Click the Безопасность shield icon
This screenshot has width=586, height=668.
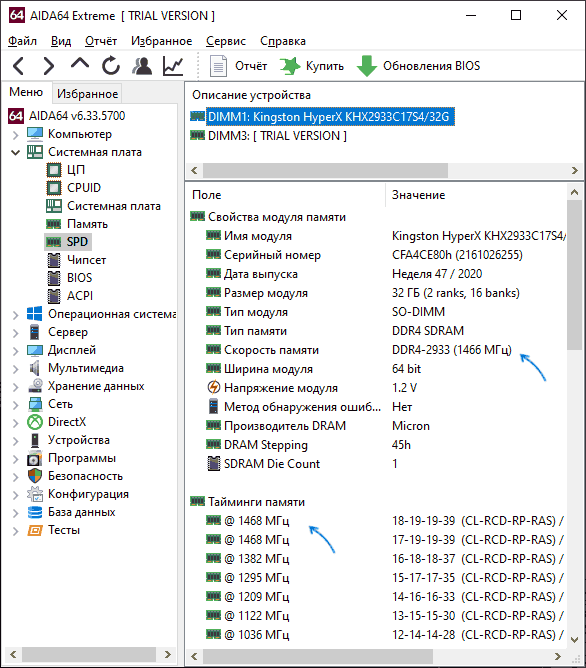(34, 476)
